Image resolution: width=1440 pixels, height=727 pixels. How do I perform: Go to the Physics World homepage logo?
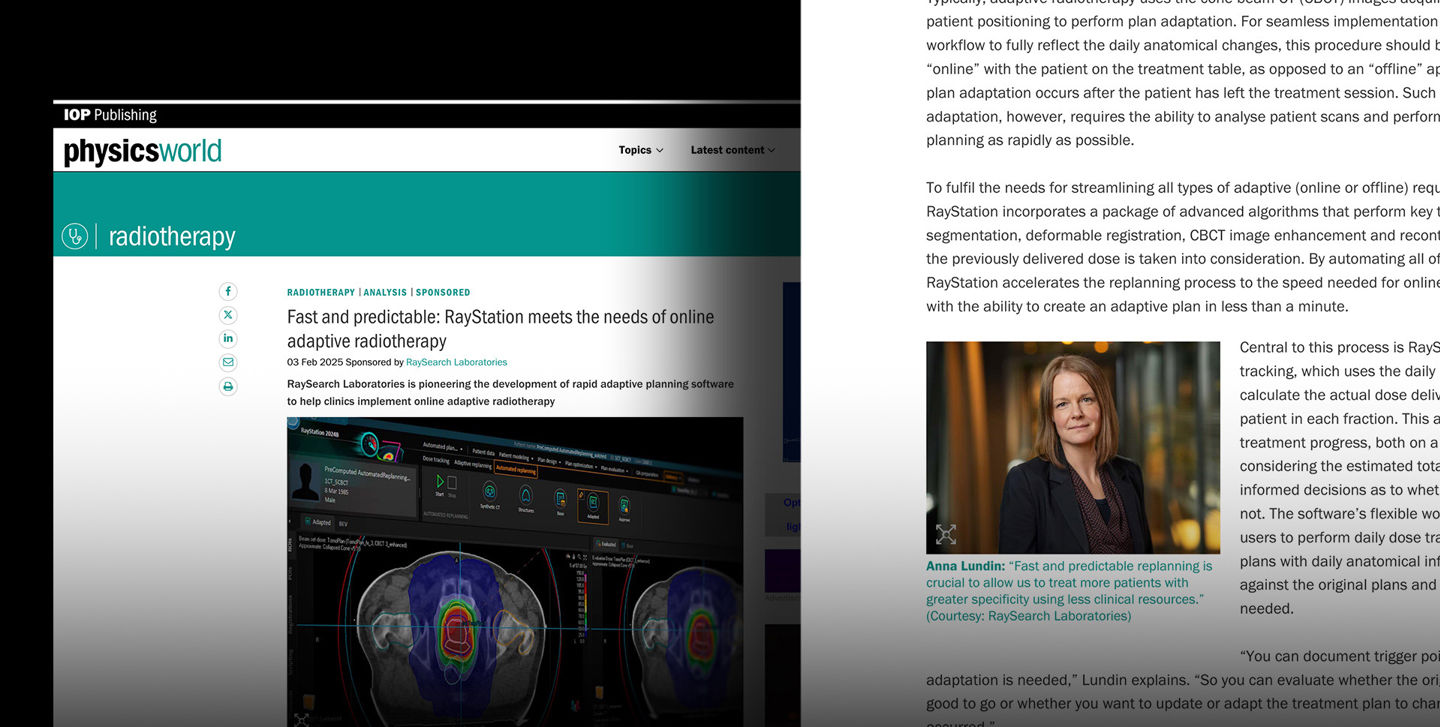tap(142, 151)
